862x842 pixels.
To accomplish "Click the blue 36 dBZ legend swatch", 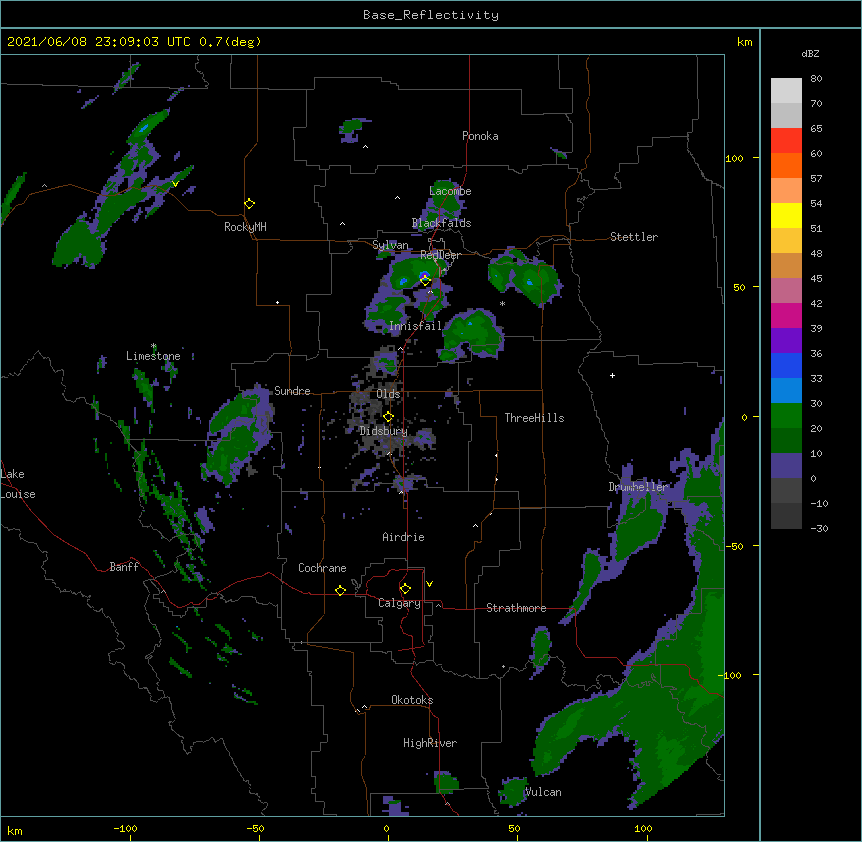I will (x=786, y=365).
